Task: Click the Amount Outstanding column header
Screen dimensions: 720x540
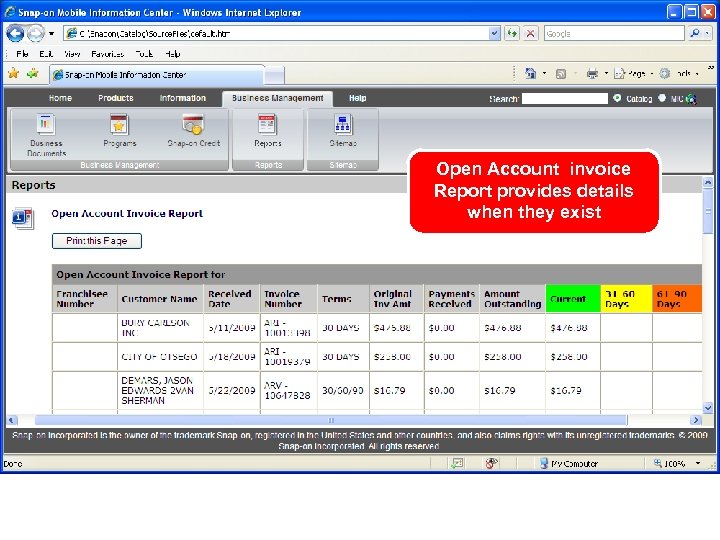Action: pyautogui.click(x=512, y=299)
